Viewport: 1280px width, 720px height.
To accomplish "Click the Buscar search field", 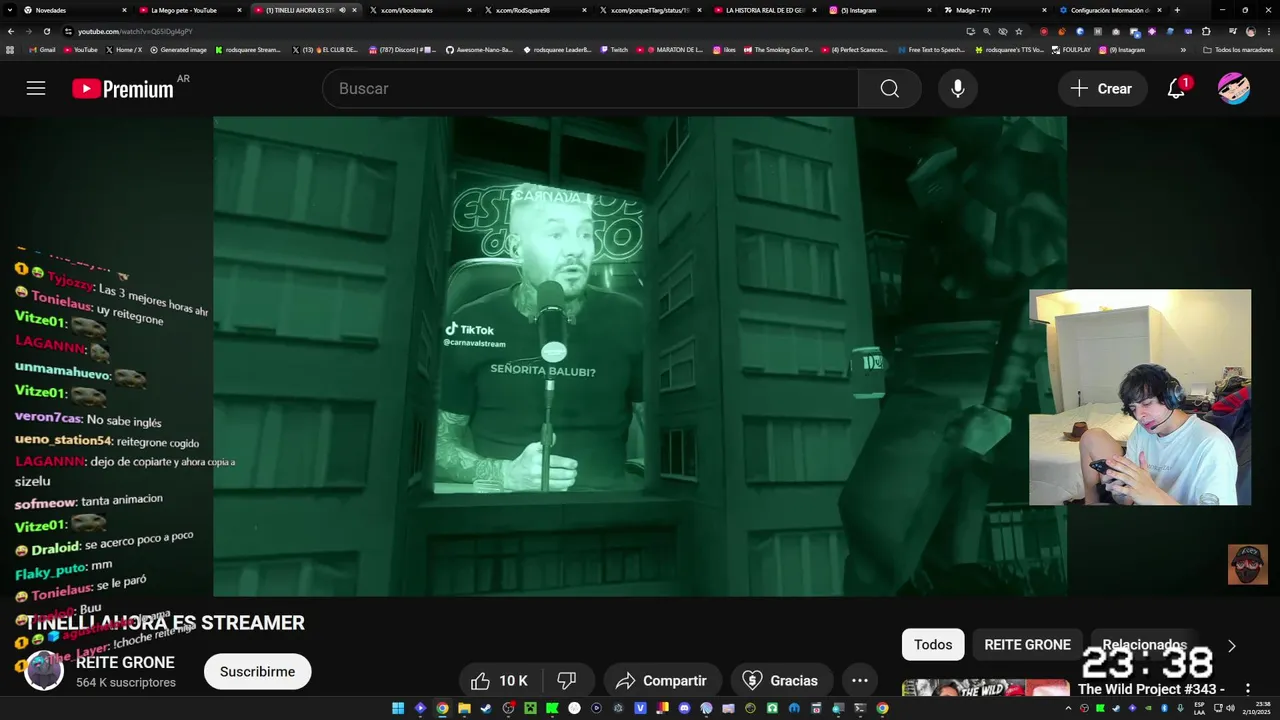I will click(x=590, y=88).
